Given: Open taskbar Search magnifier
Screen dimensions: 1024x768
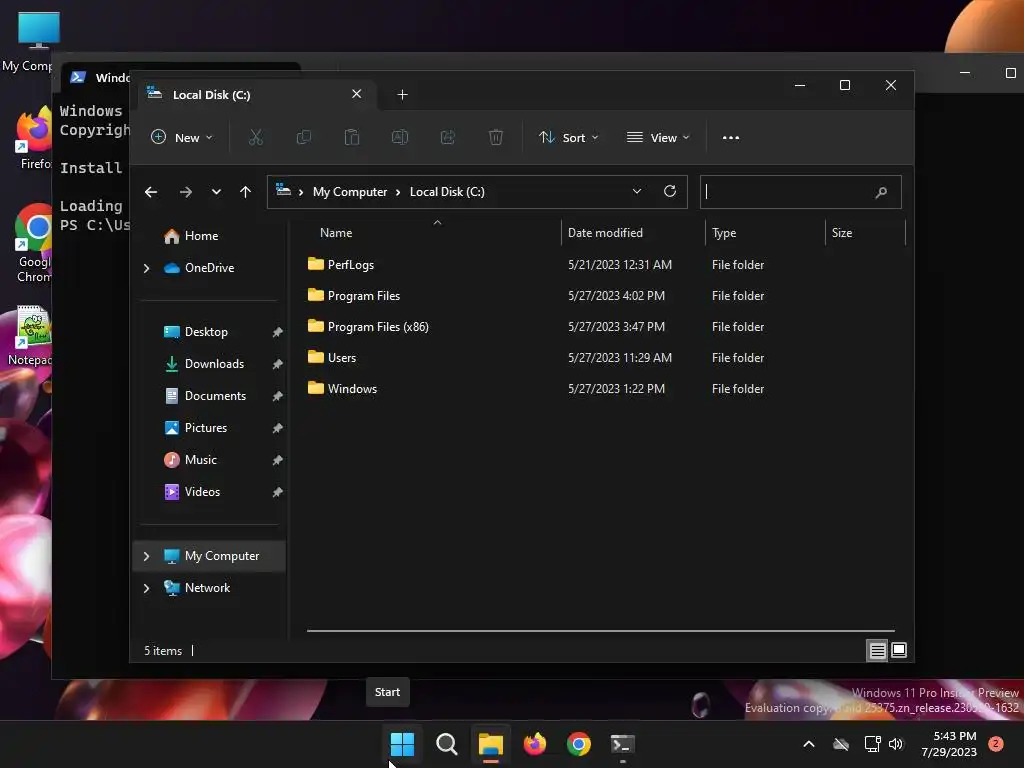Looking at the screenshot, I should [447, 744].
